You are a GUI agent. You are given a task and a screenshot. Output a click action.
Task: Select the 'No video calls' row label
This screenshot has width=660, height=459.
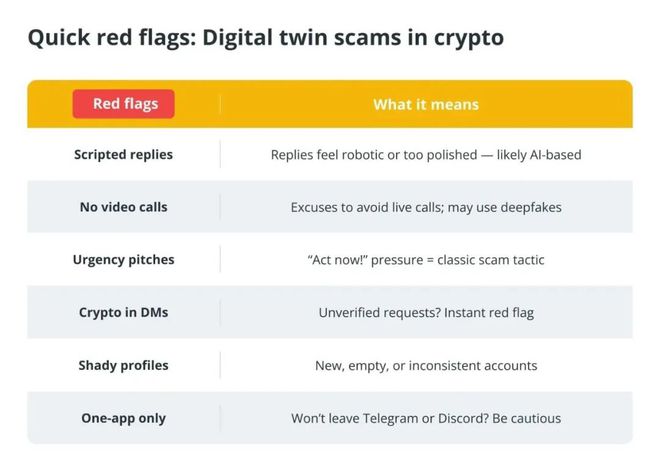pos(124,207)
